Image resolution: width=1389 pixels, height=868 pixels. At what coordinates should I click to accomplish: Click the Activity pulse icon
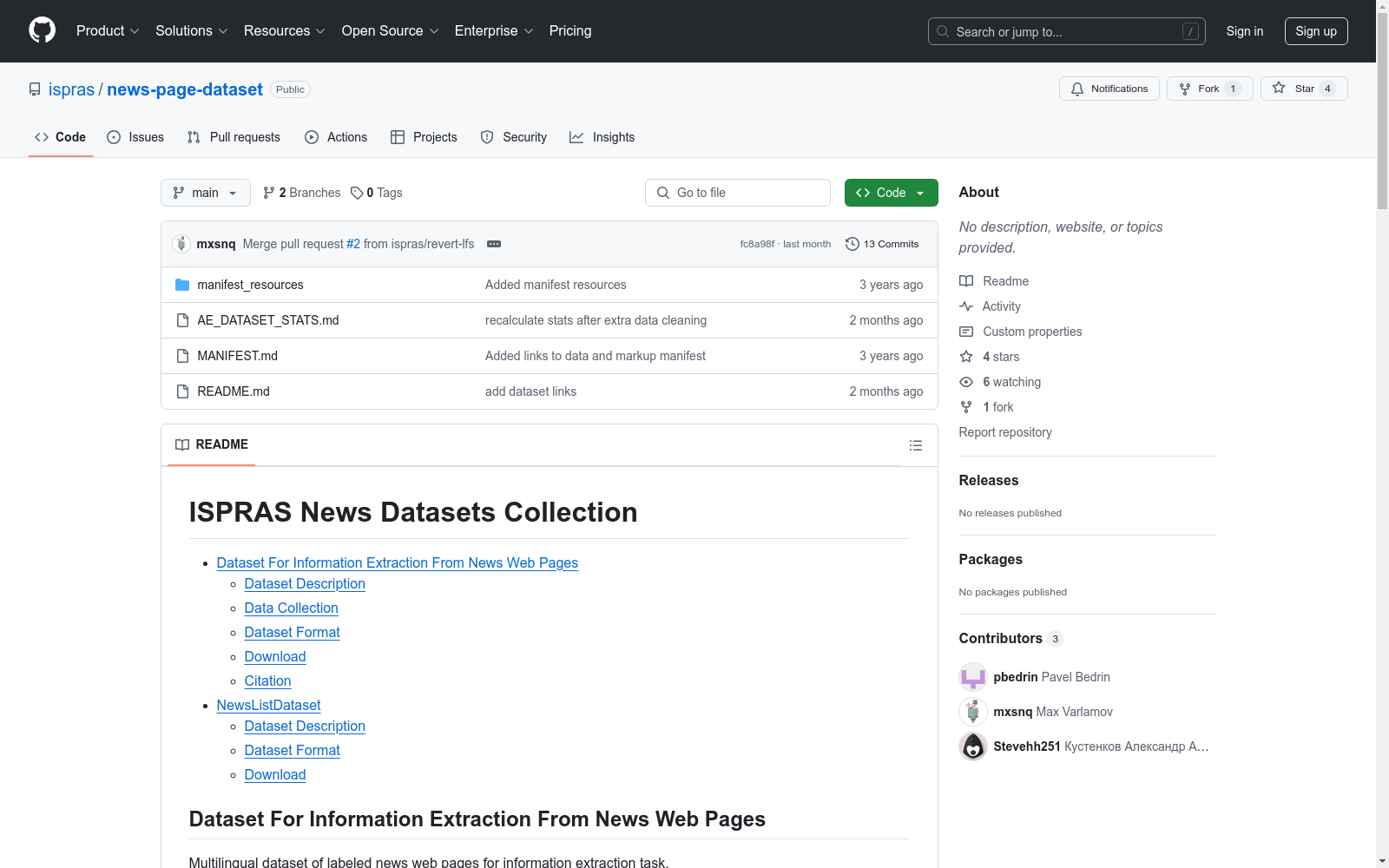(x=966, y=306)
